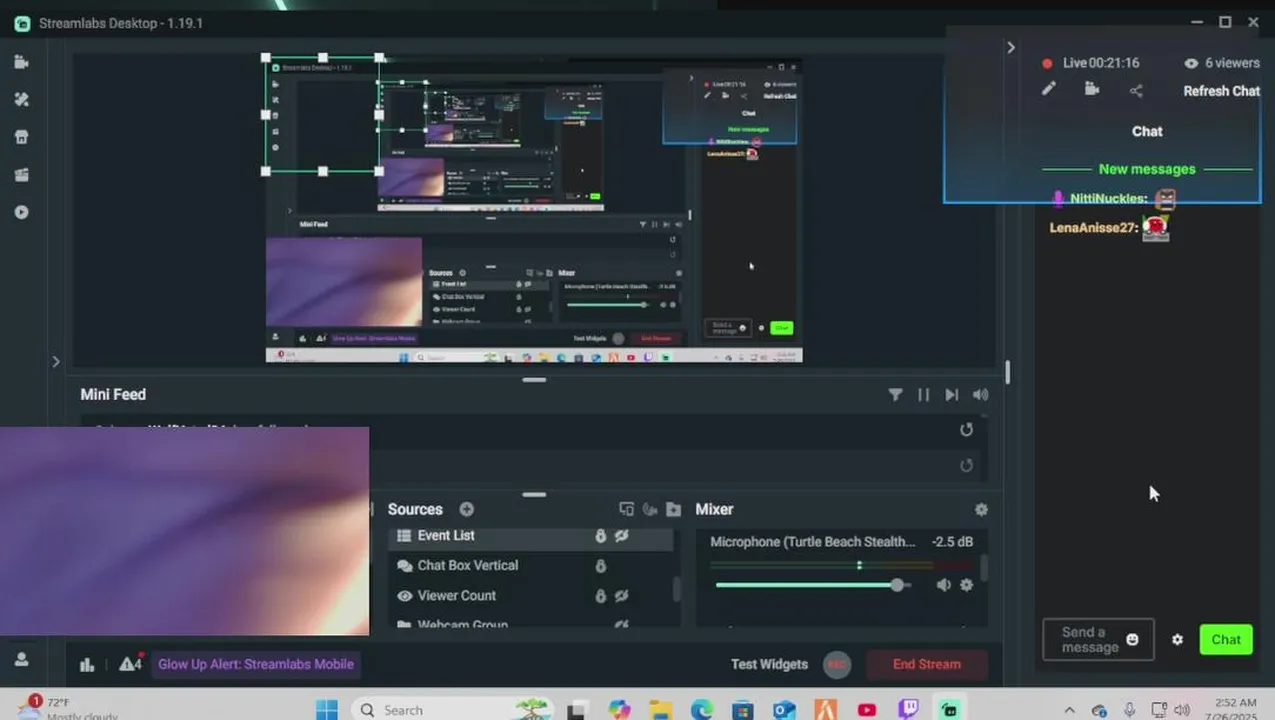Edit stream info with the pencil icon

point(1048,89)
